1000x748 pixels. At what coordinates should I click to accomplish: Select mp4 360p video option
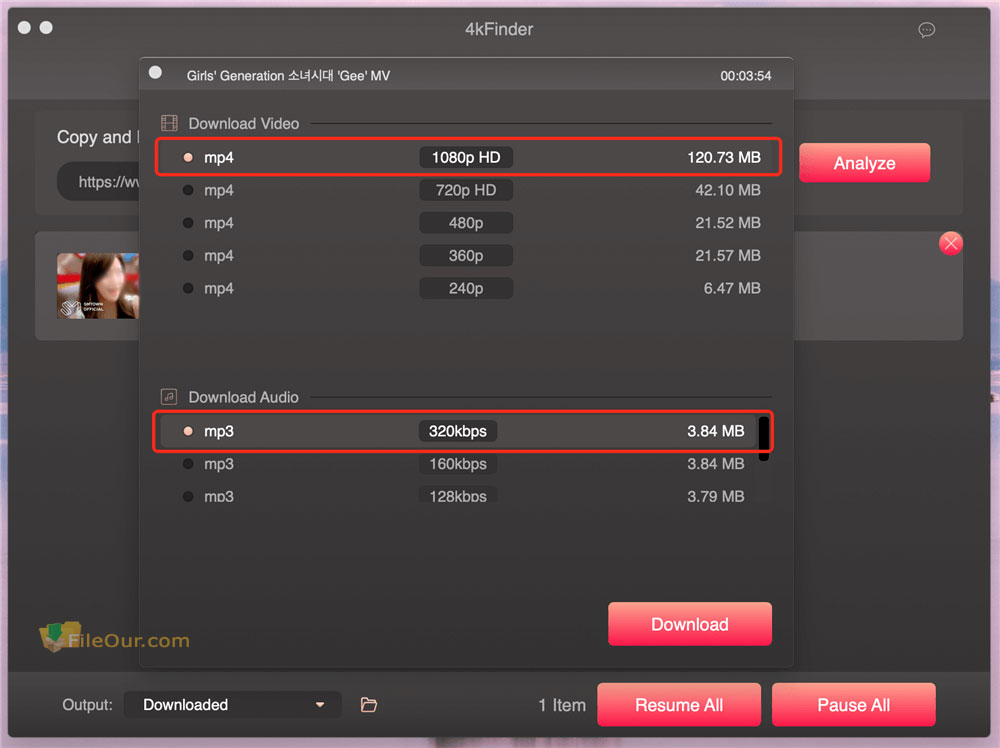[x=469, y=255]
